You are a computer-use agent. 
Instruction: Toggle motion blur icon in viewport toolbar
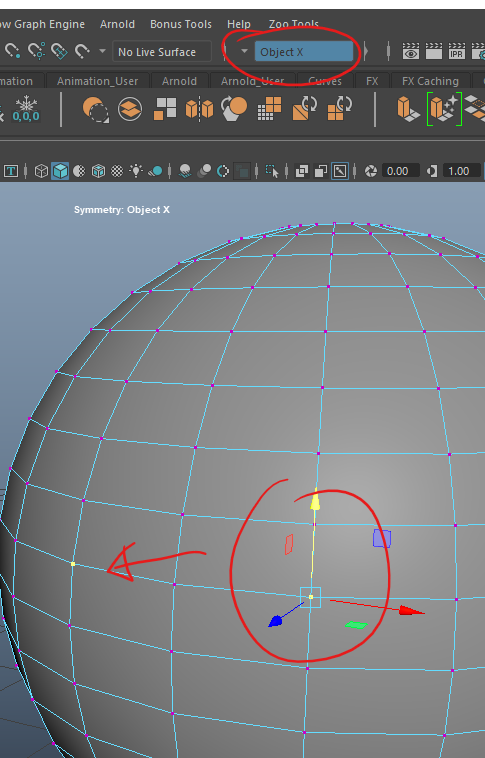click(204, 171)
